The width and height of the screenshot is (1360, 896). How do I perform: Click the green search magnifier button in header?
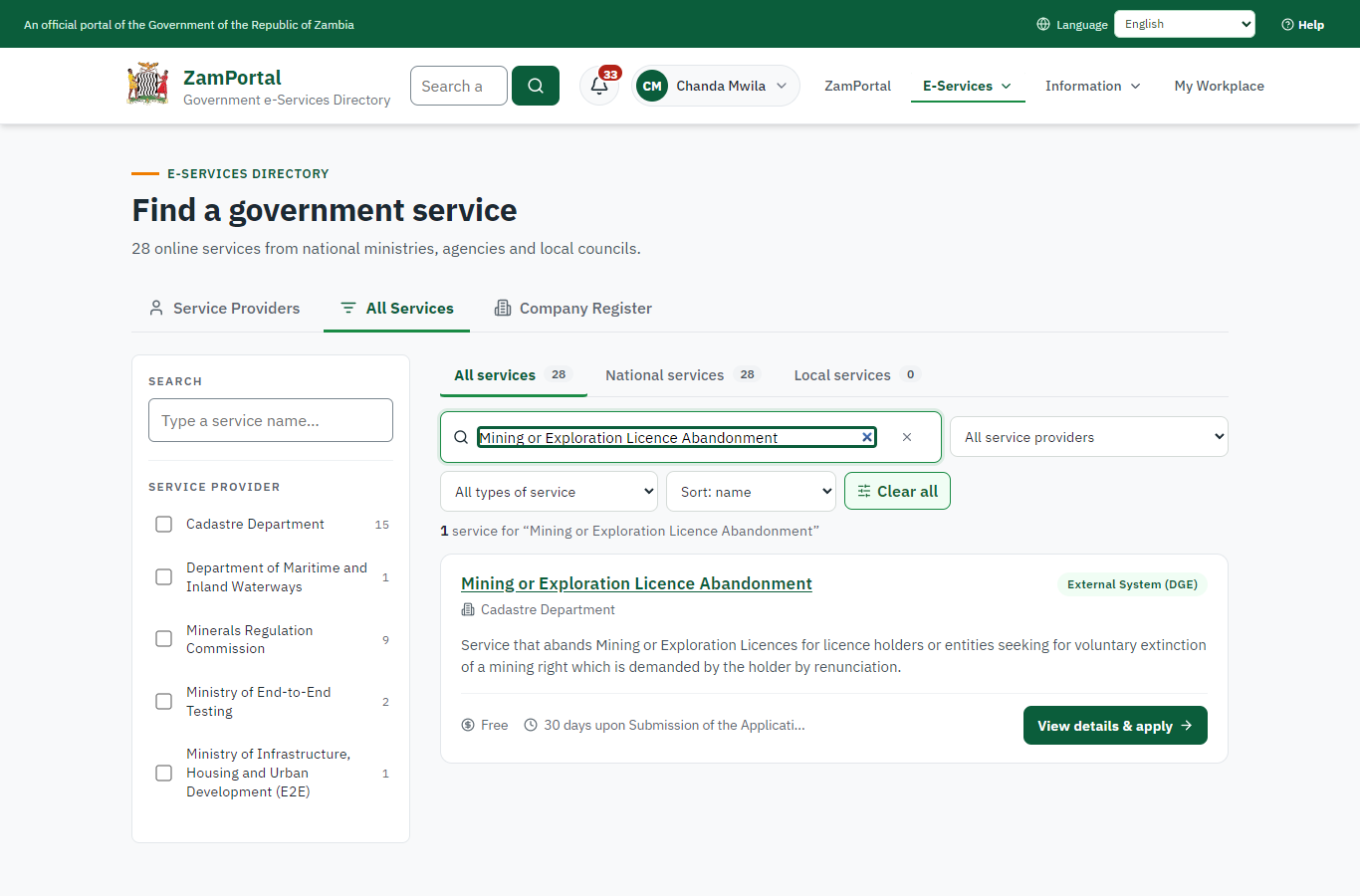[536, 86]
